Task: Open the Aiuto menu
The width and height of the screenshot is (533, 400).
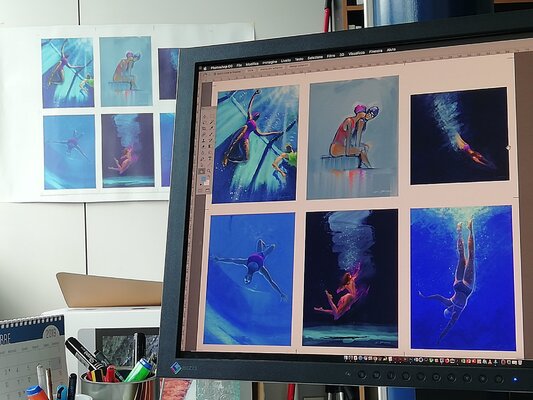Action: (x=391, y=50)
